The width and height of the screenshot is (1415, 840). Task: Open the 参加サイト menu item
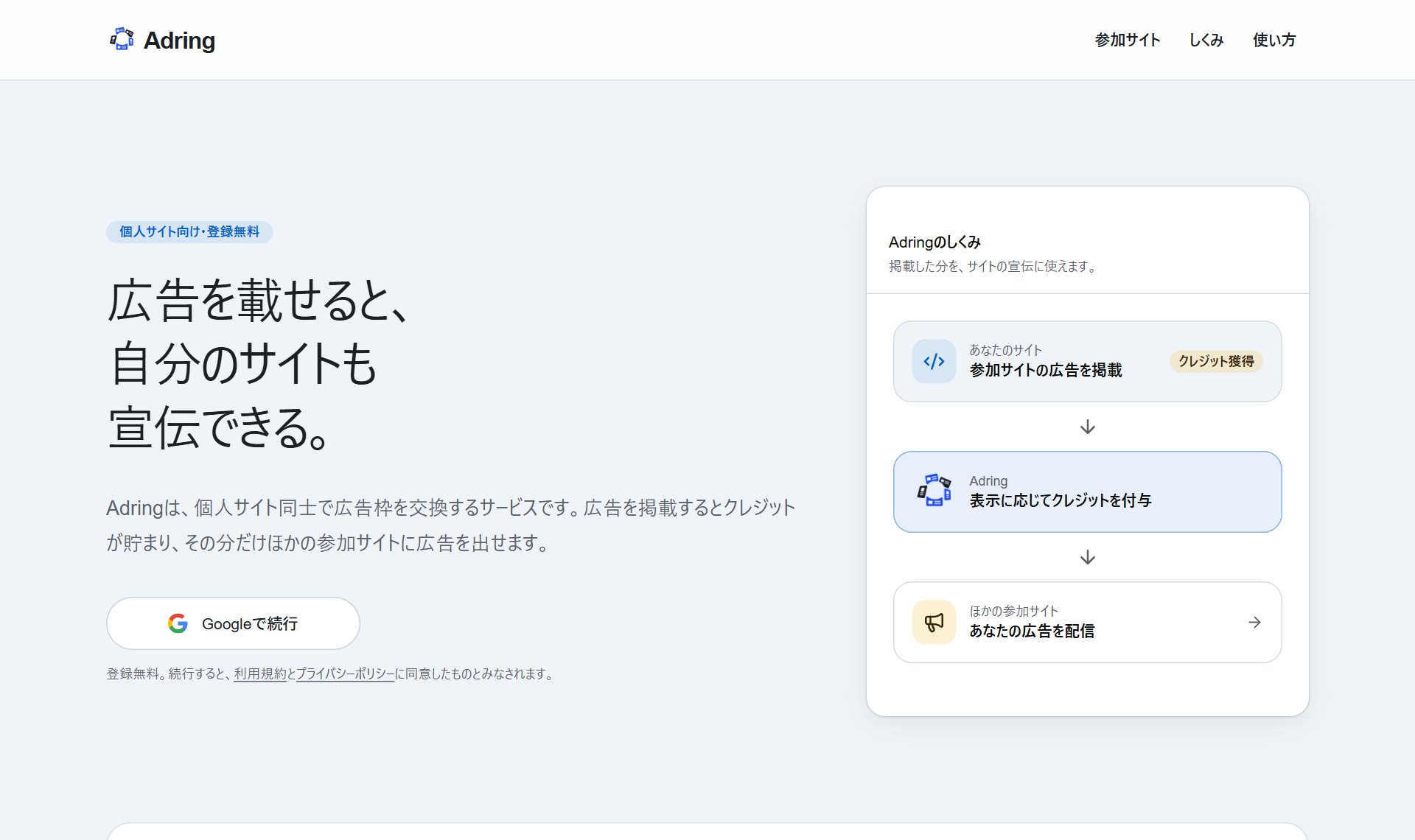click(1128, 40)
